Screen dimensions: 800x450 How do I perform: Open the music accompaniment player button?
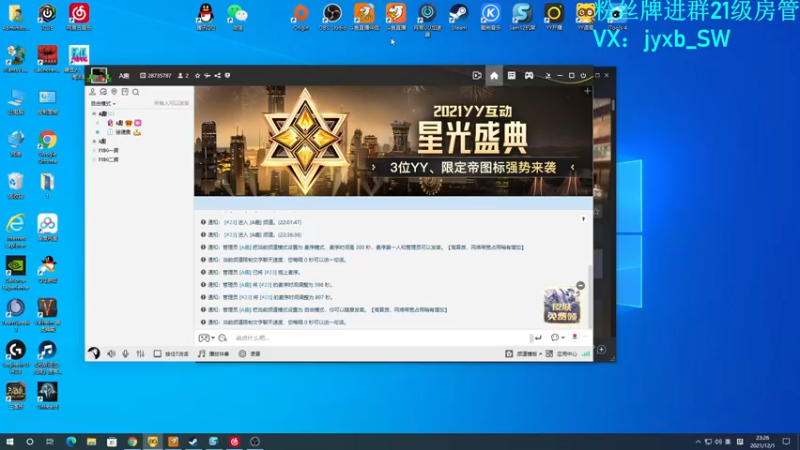(x=214, y=354)
